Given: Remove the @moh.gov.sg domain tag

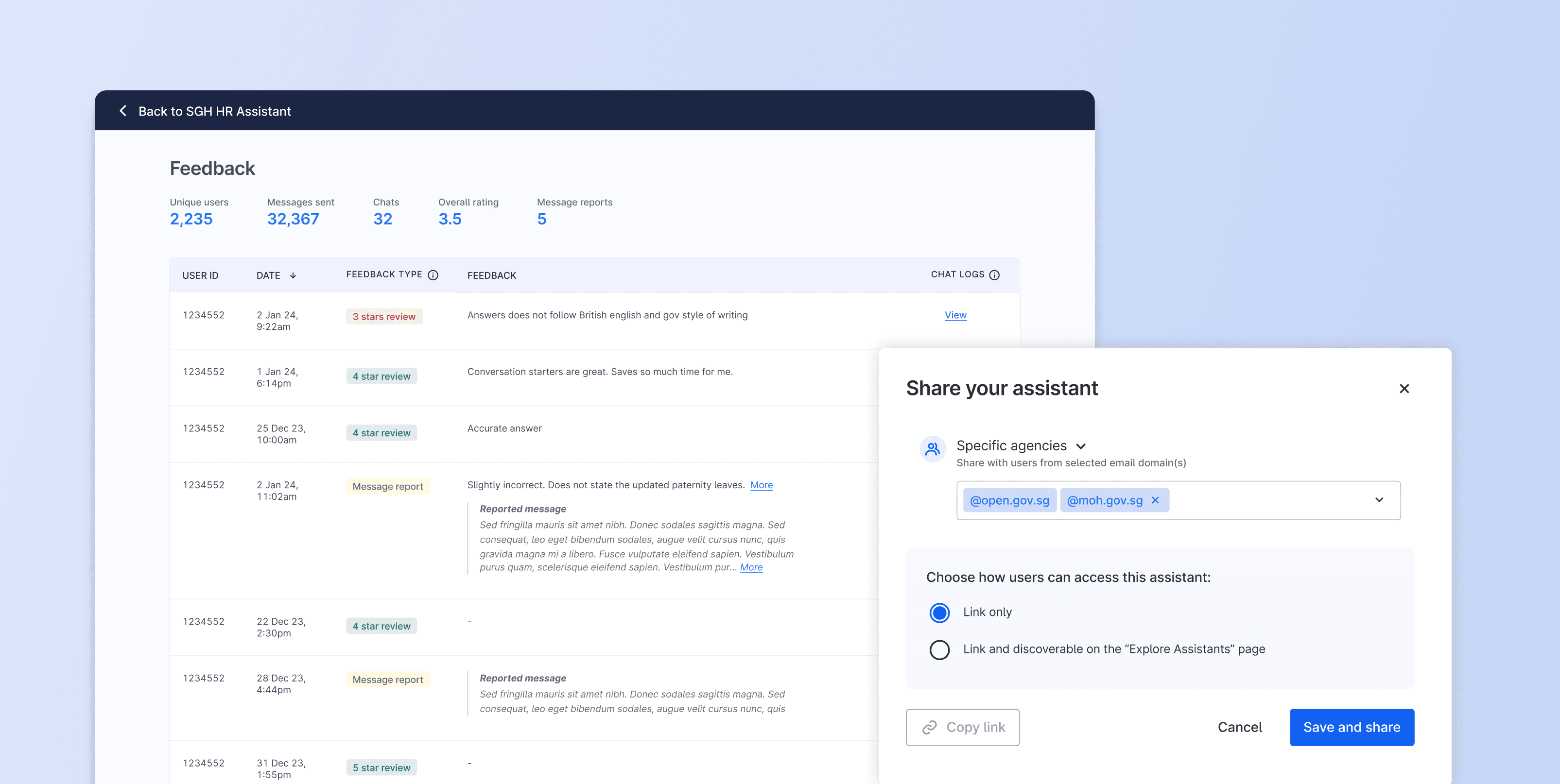Looking at the screenshot, I should (1156, 500).
